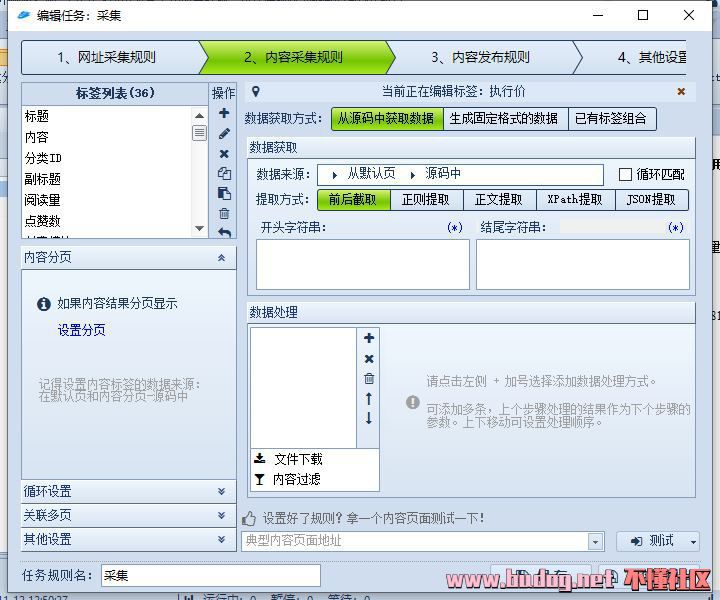Screen dimensions: 720x600
Task: Collapse the 内容分页 panel
Action: [221, 258]
